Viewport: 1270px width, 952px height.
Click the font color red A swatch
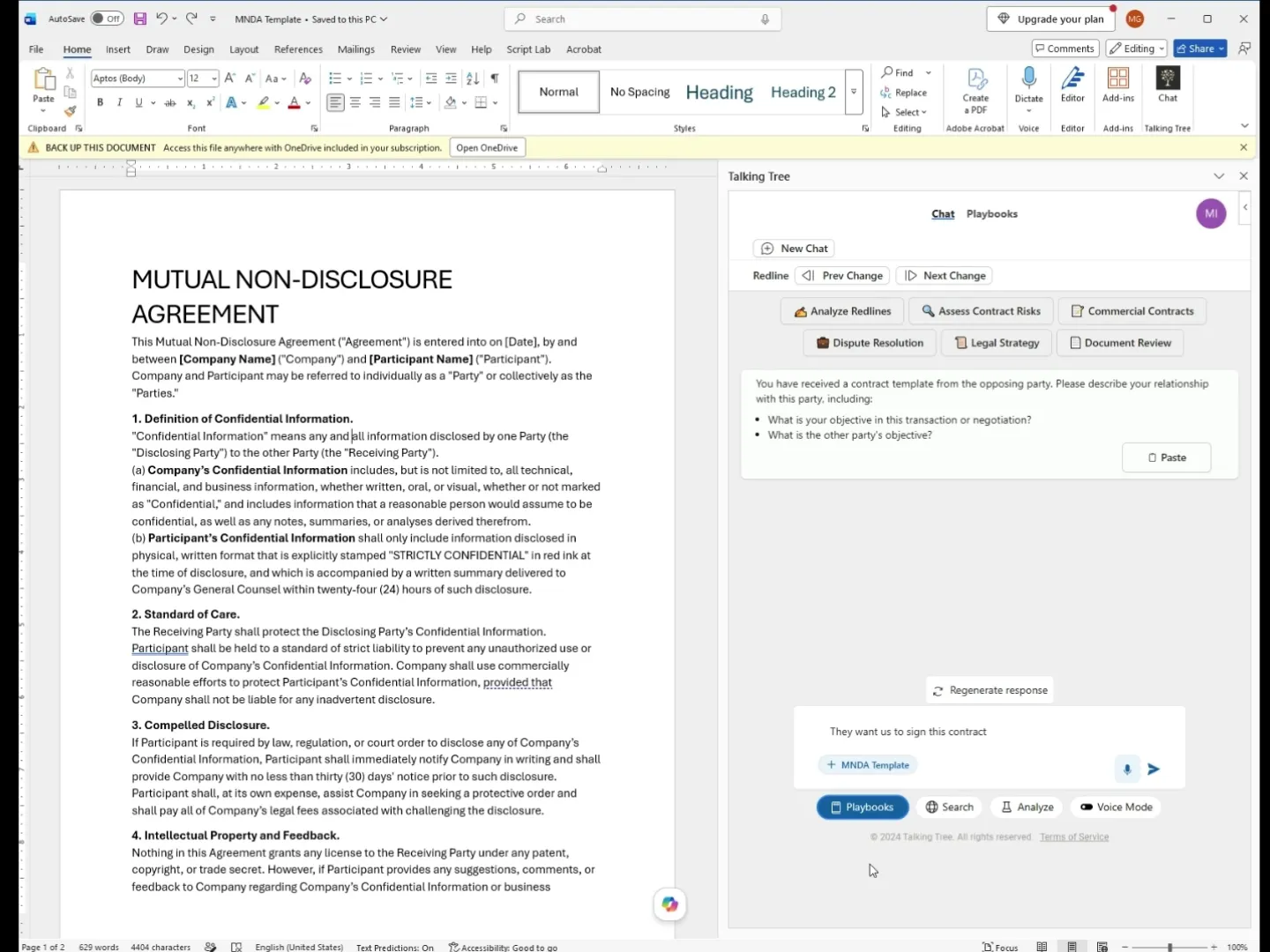coord(295,103)
